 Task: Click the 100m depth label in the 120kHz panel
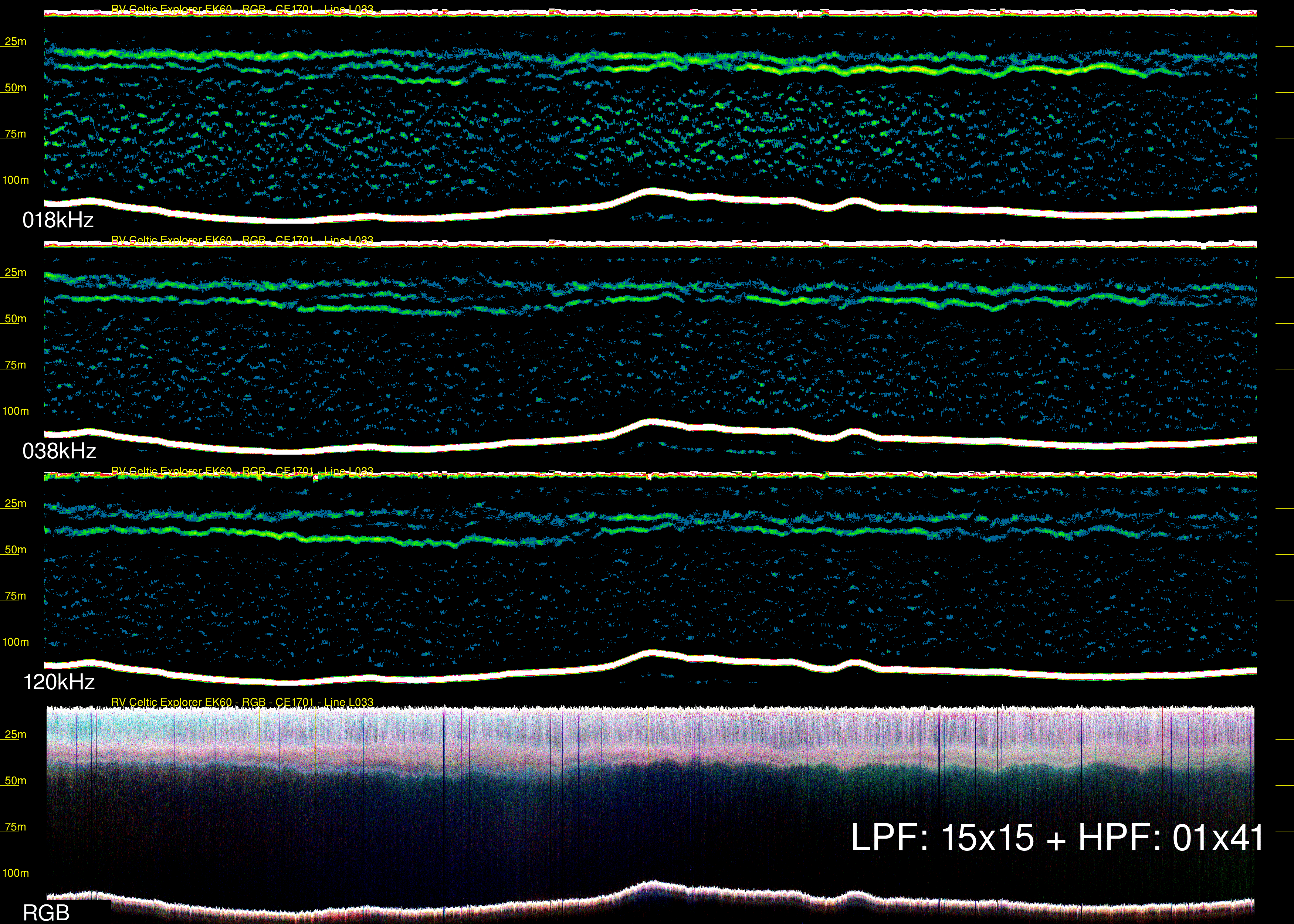pyautogui.click(x=16, y=642)
